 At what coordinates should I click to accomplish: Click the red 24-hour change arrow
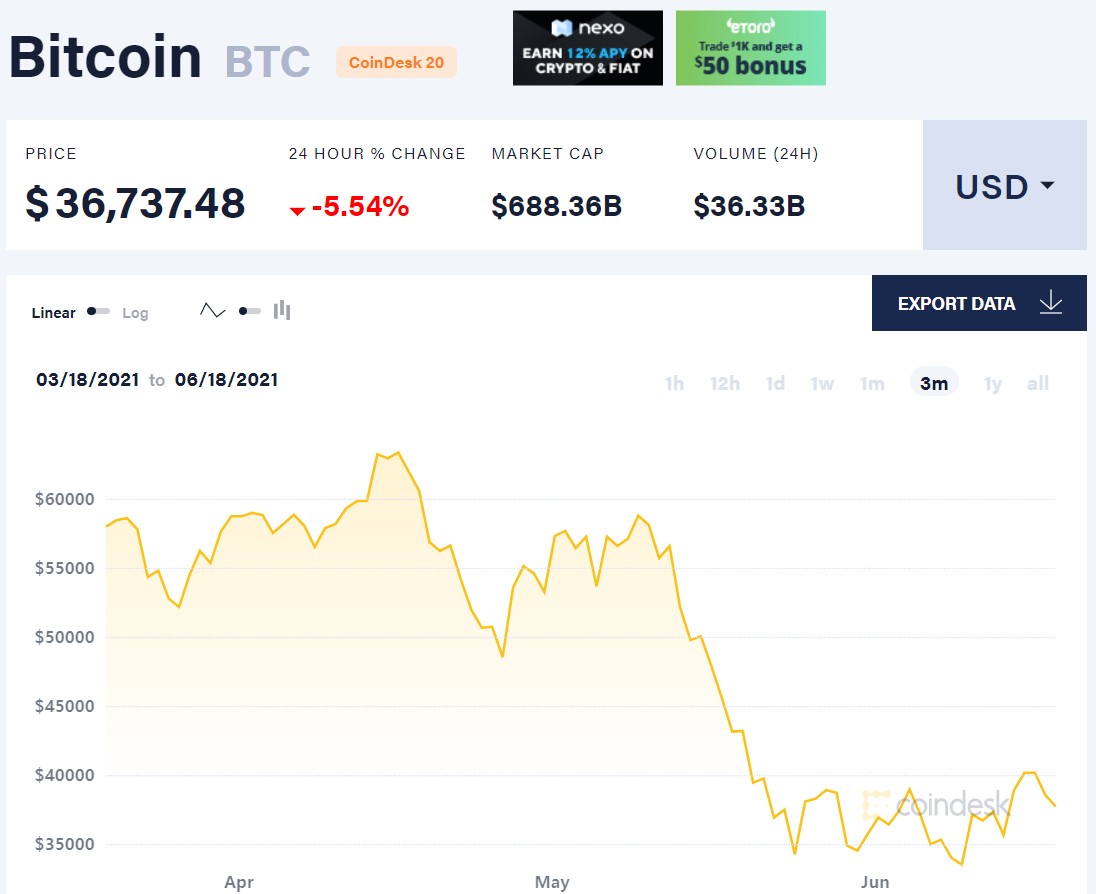click(297, 210)
